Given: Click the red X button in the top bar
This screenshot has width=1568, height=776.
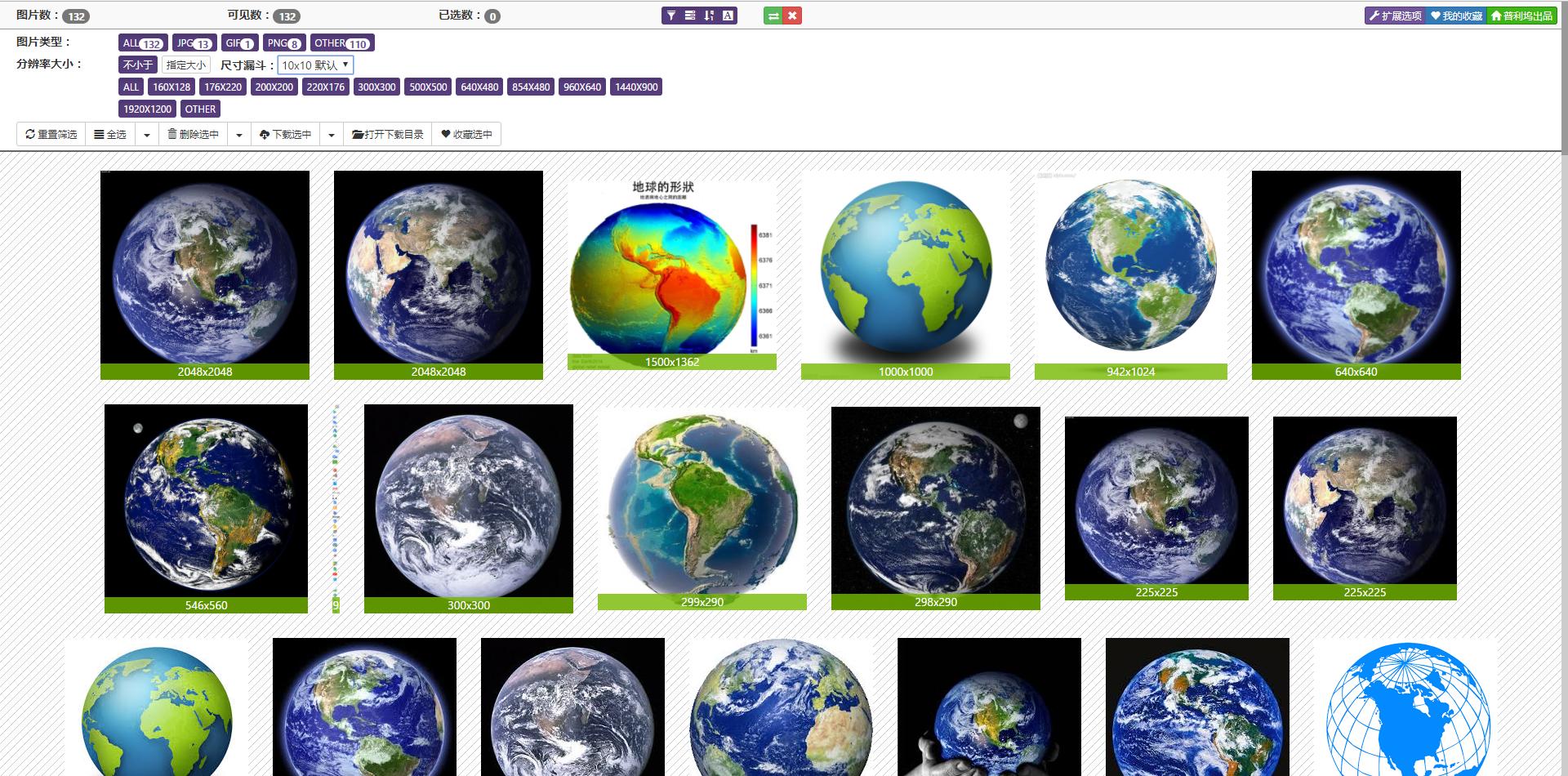Looking at the screenshot, I should click(x=792, y=16).
